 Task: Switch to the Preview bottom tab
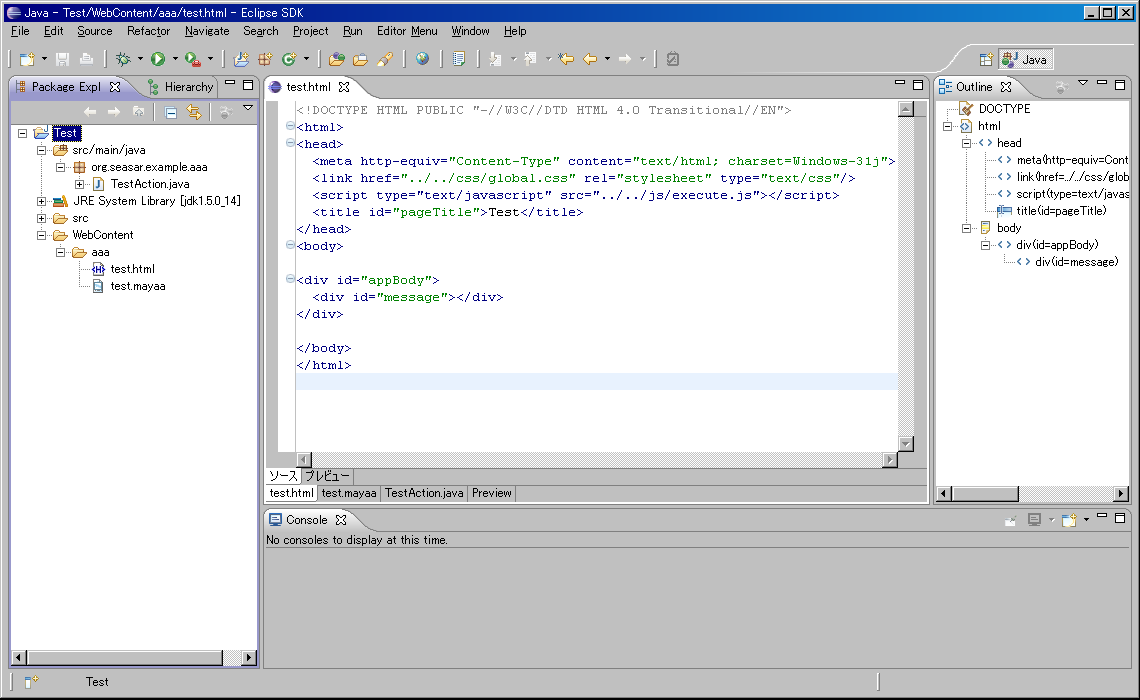(491, 493)
